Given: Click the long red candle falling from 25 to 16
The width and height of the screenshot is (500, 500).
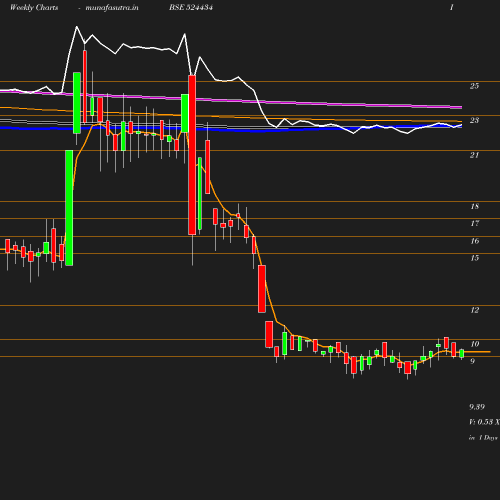Looking at the screenshot, I should (x=192, y=155).
